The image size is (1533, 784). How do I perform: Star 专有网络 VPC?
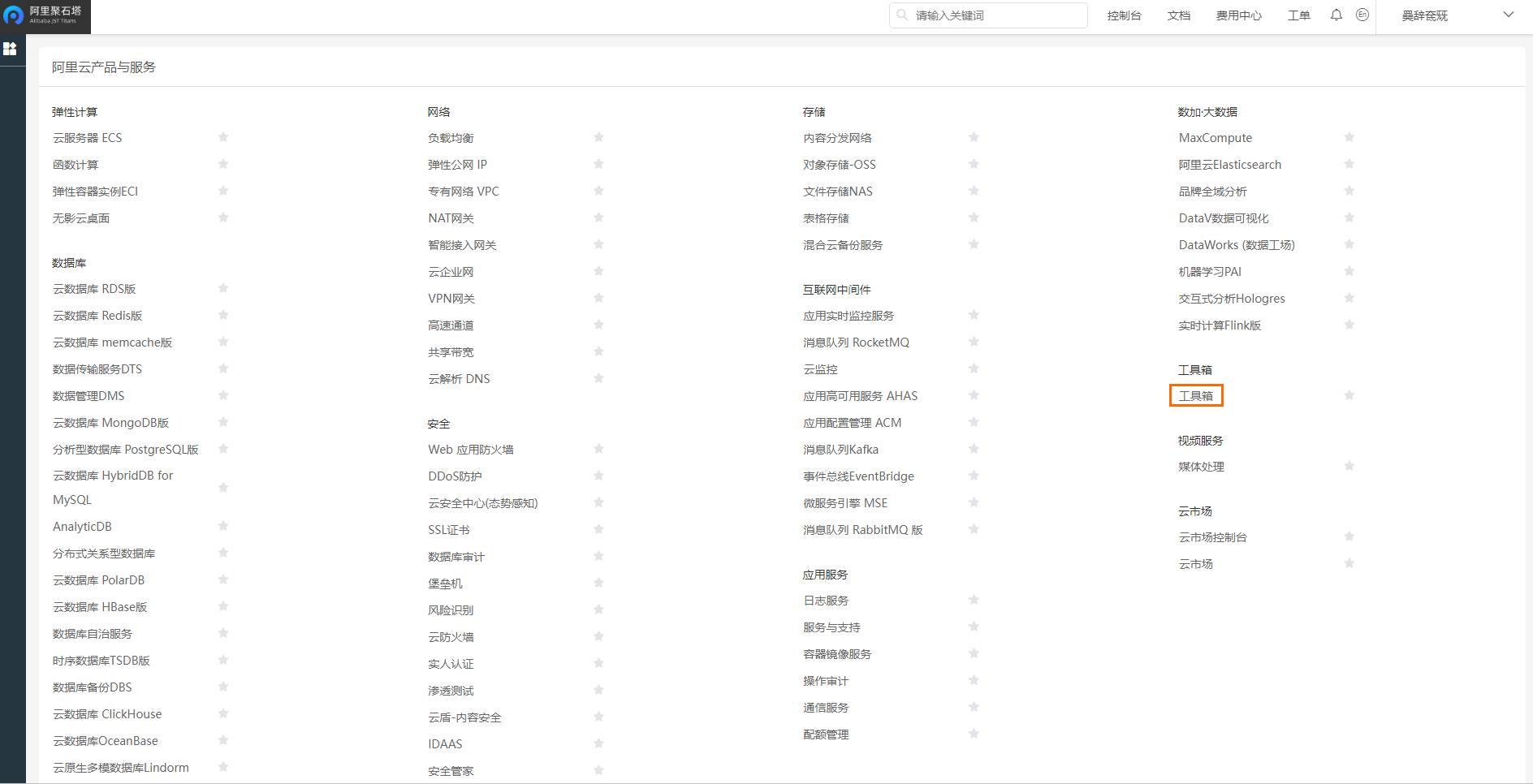598,191
